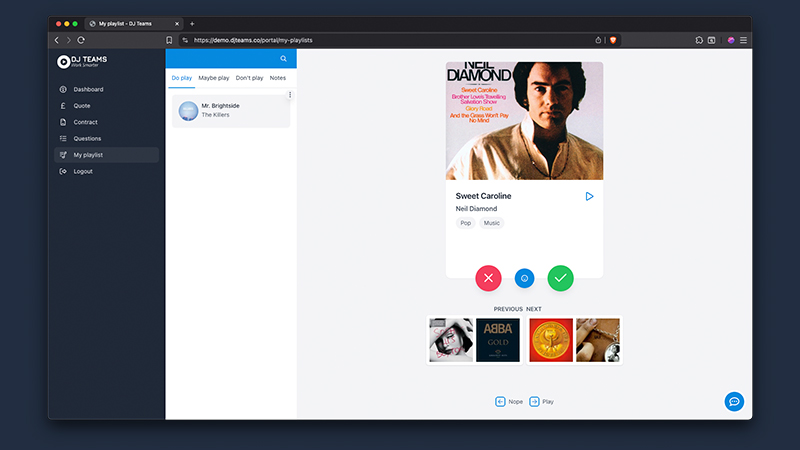Open the browser hamburger menu

[x=743, y=40]
